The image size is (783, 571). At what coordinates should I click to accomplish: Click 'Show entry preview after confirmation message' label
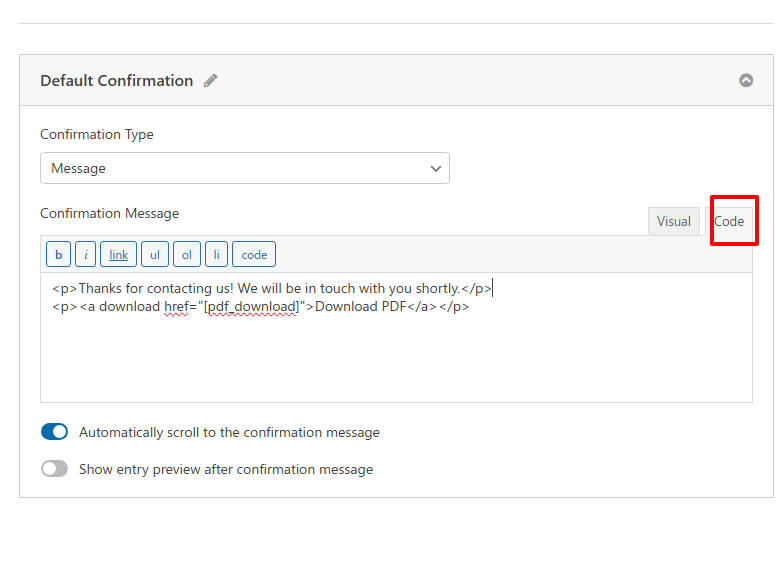click(x=226, y=469)
